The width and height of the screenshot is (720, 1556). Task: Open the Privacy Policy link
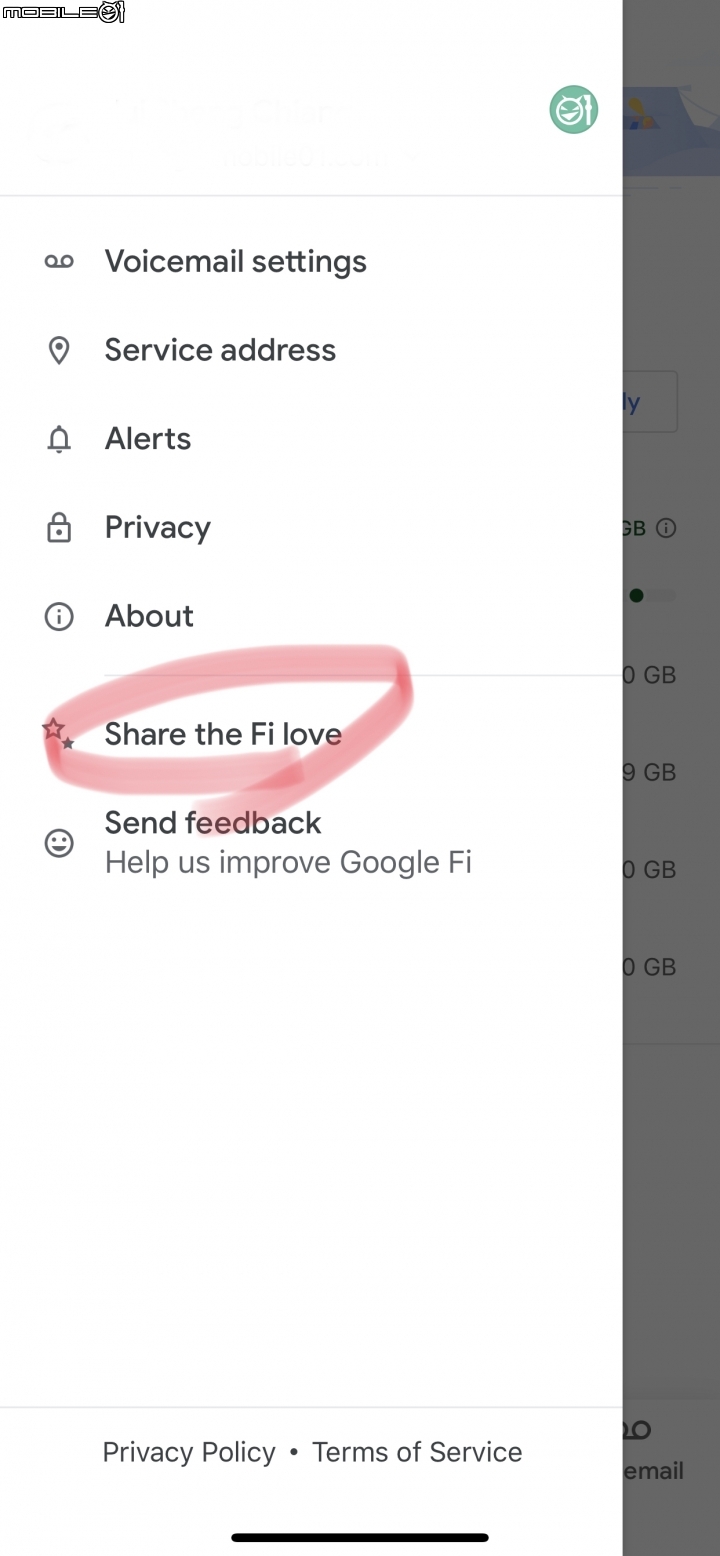coord(189,1452)
